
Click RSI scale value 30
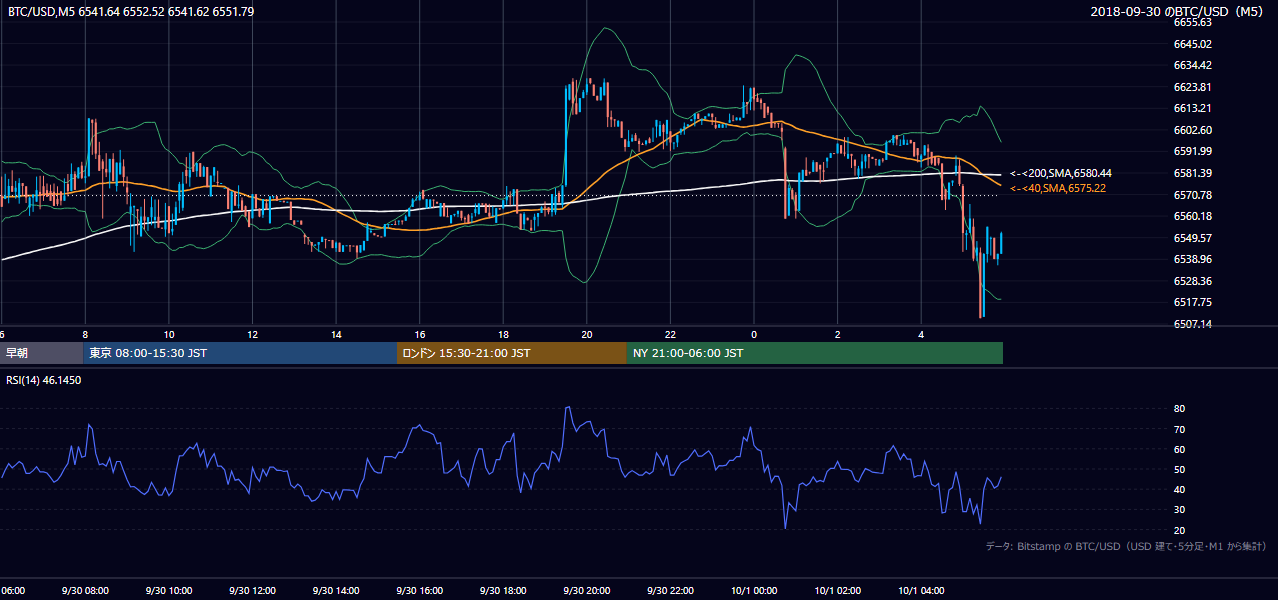1180,510
